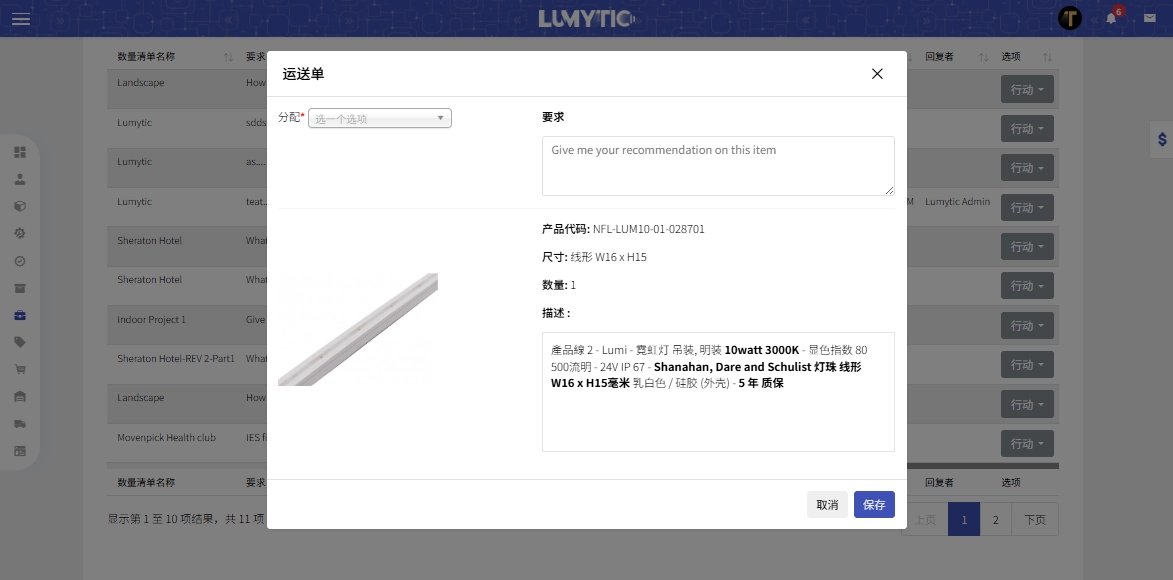Click the profile avatar in the top bar
The width and height of the screenshot is (1173, 580).
coord(1070,18)
